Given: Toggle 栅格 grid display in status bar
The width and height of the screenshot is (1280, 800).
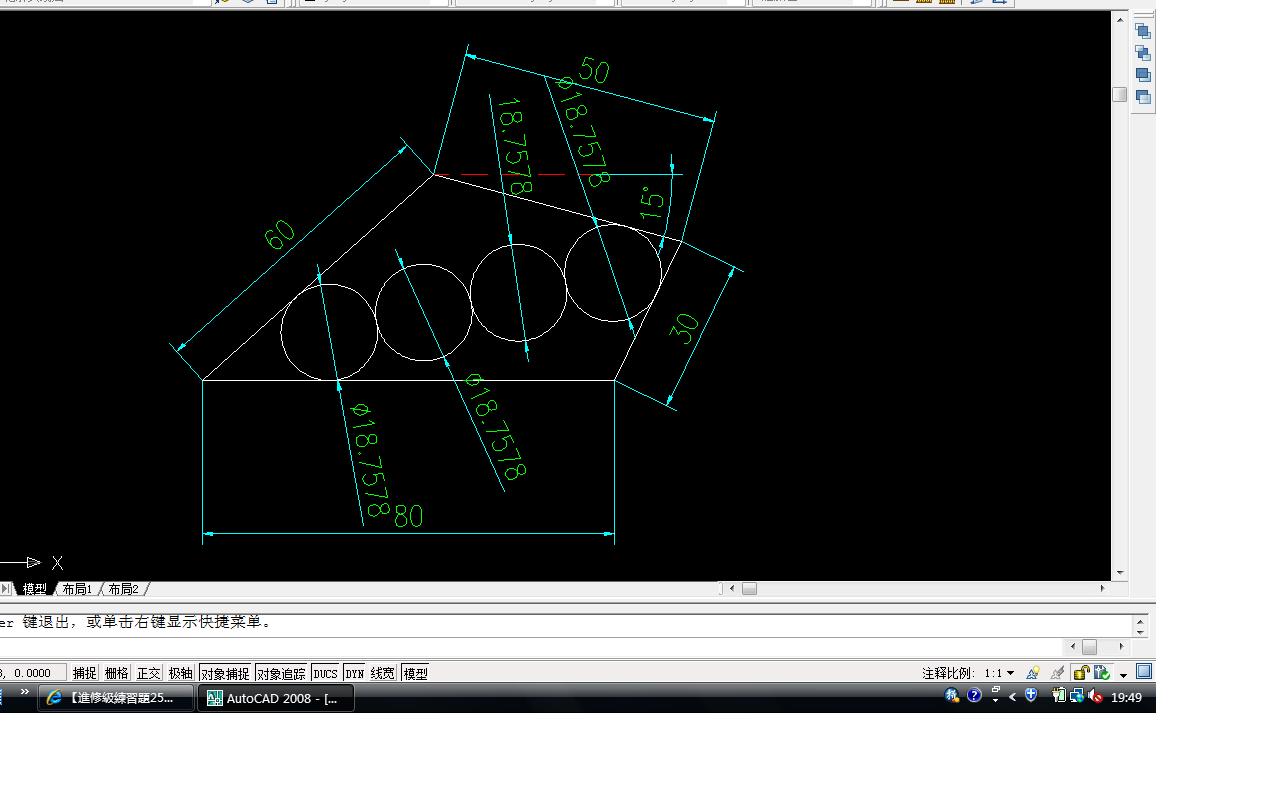Looking at the screenshot, I should (x=117, y=673).
